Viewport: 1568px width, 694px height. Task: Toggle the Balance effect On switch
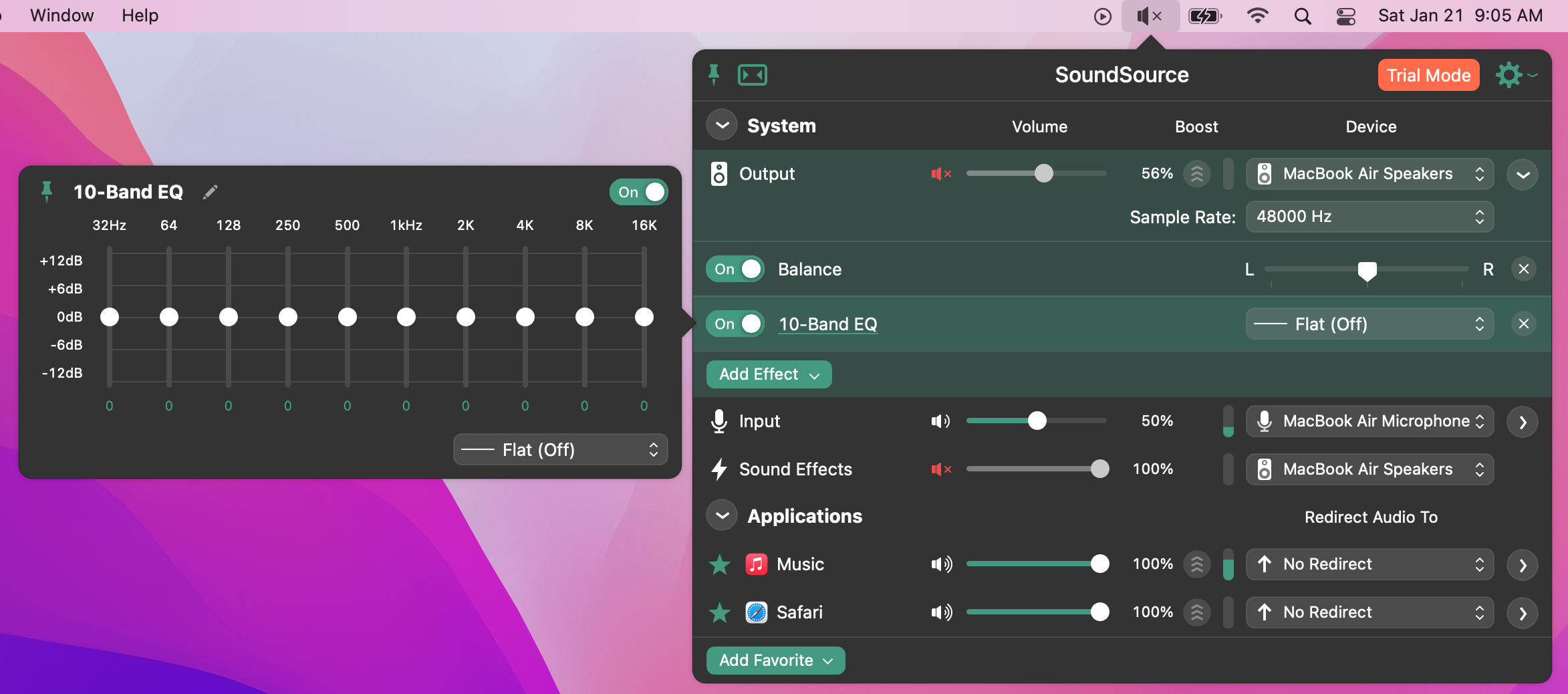click(x=735, y=269)
